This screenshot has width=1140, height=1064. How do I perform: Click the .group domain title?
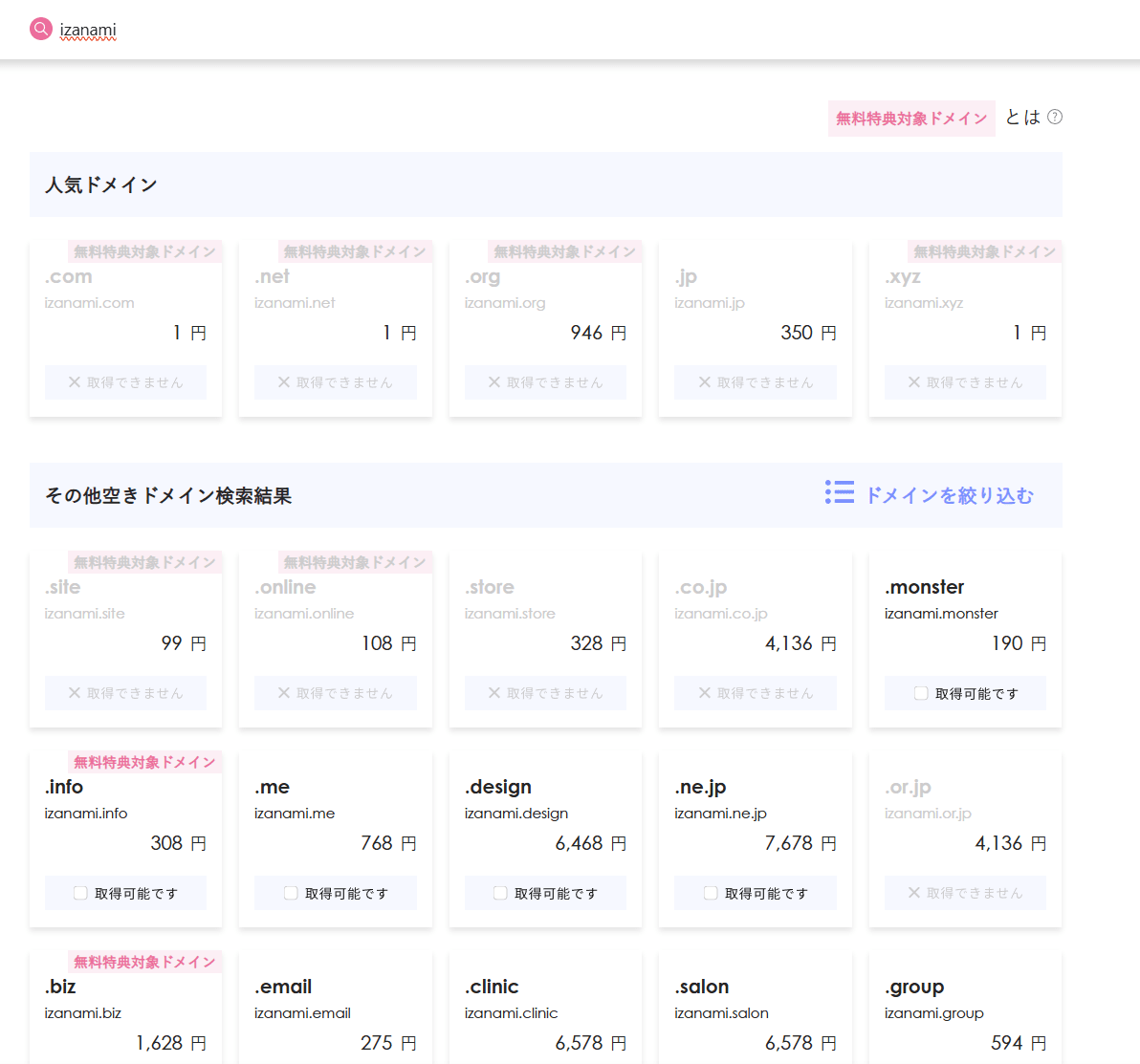tap(914, 987)
